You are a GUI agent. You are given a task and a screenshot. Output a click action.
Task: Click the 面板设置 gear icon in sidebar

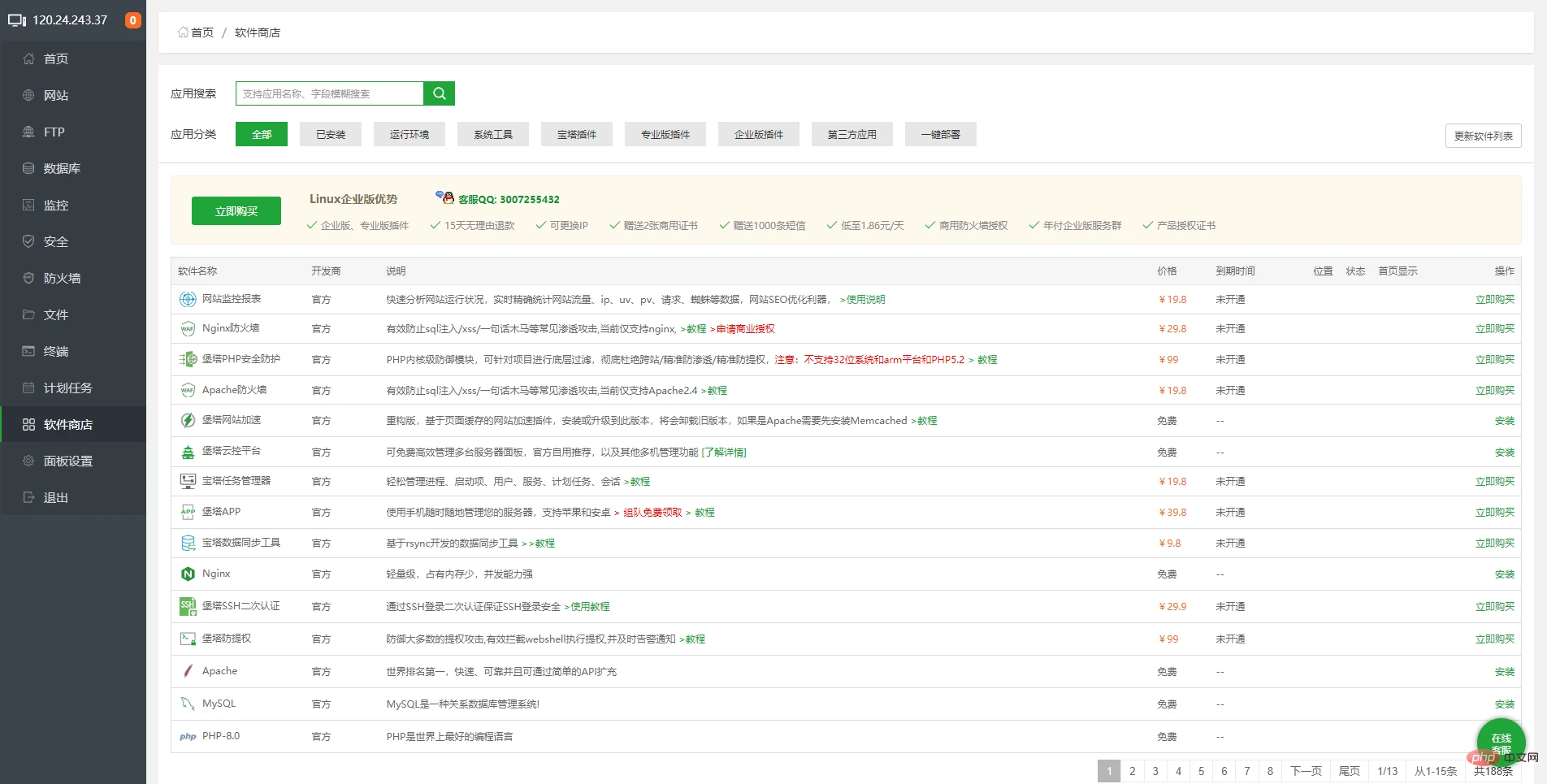pos(28,461)
